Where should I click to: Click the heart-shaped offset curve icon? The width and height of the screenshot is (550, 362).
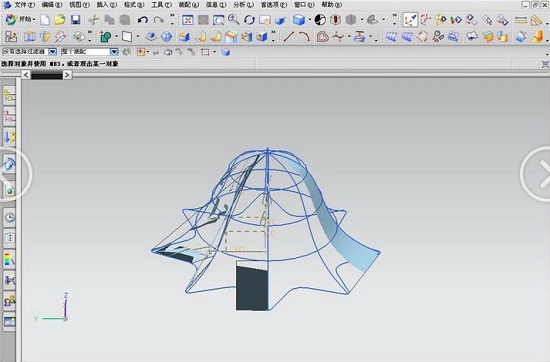point(322,36)
